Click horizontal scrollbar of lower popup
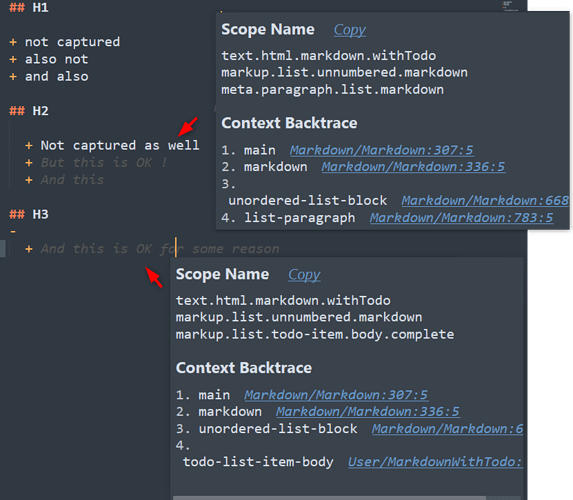Viewport: 573px width, 500px height. tap(329, 498)
